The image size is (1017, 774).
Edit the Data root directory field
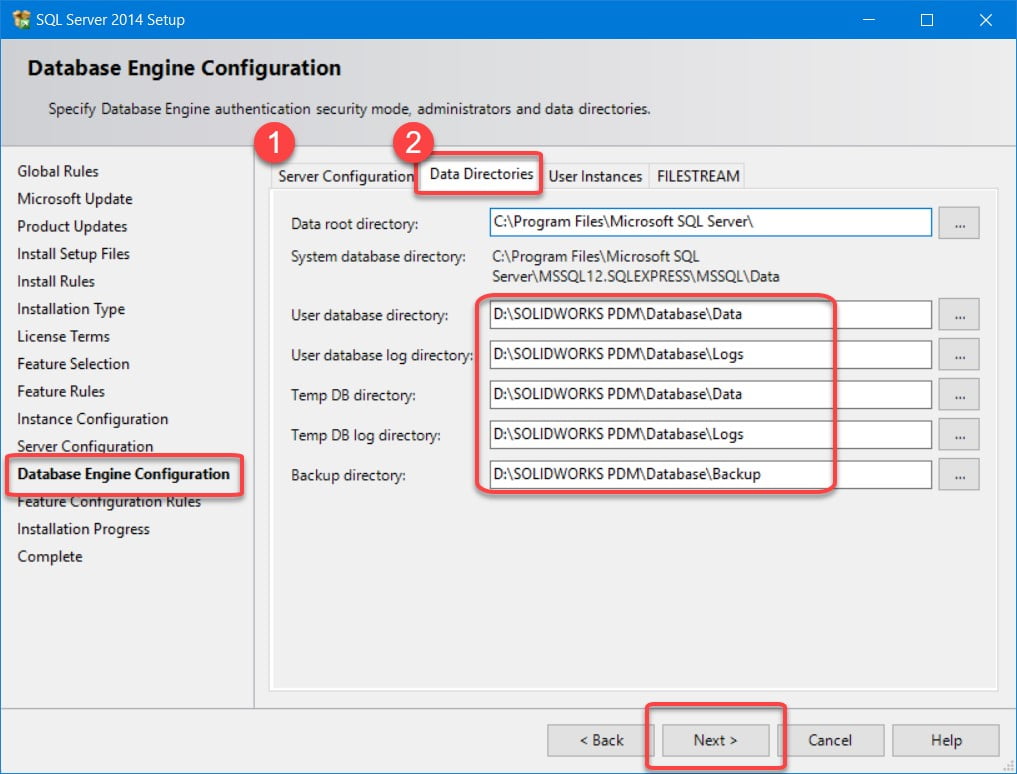[x=710, y=223]
